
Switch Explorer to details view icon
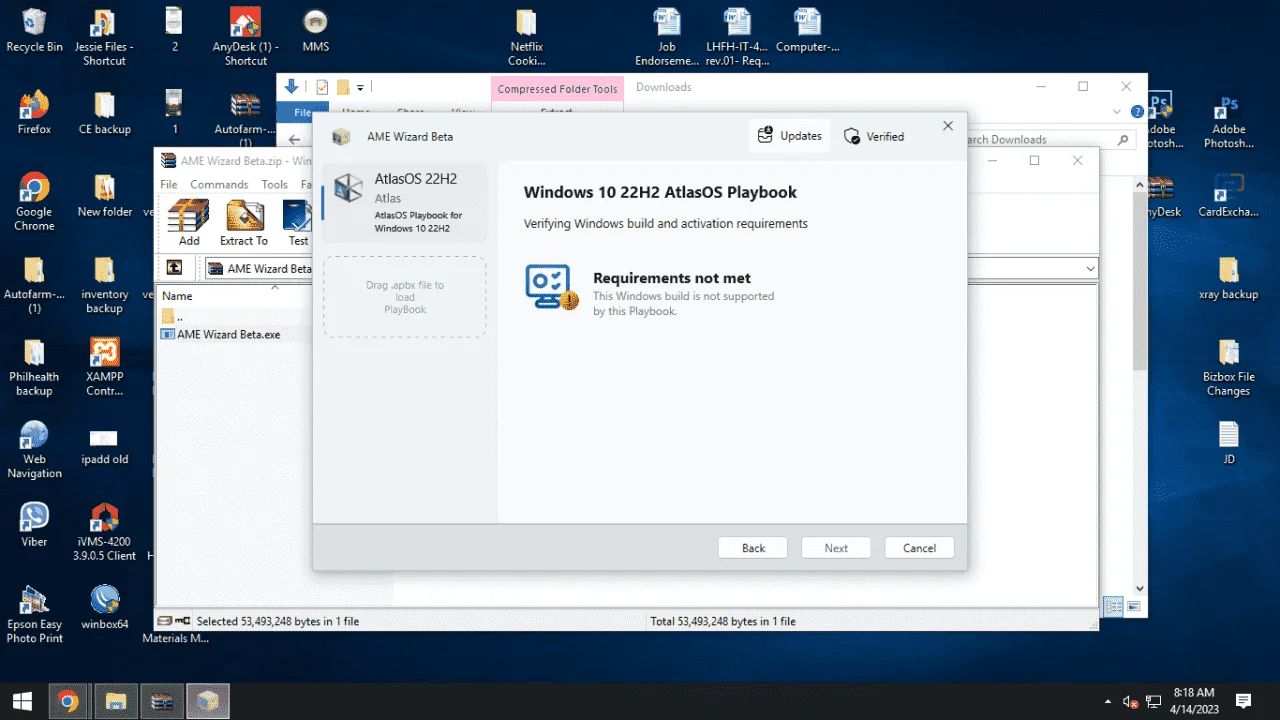(1112, 607)
